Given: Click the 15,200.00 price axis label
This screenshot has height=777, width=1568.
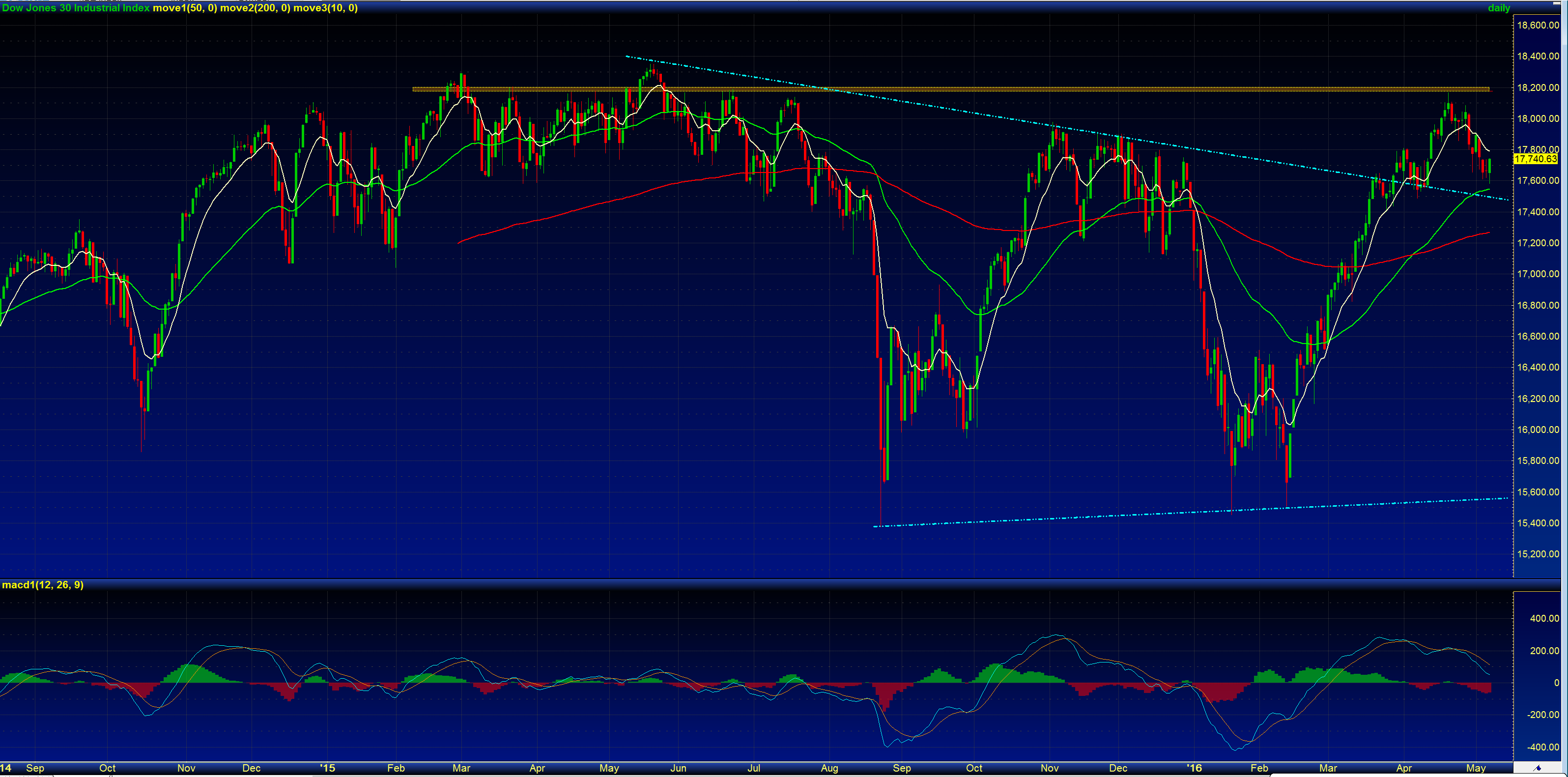Looking at the screenshot, I should [x=1538, y=554].
